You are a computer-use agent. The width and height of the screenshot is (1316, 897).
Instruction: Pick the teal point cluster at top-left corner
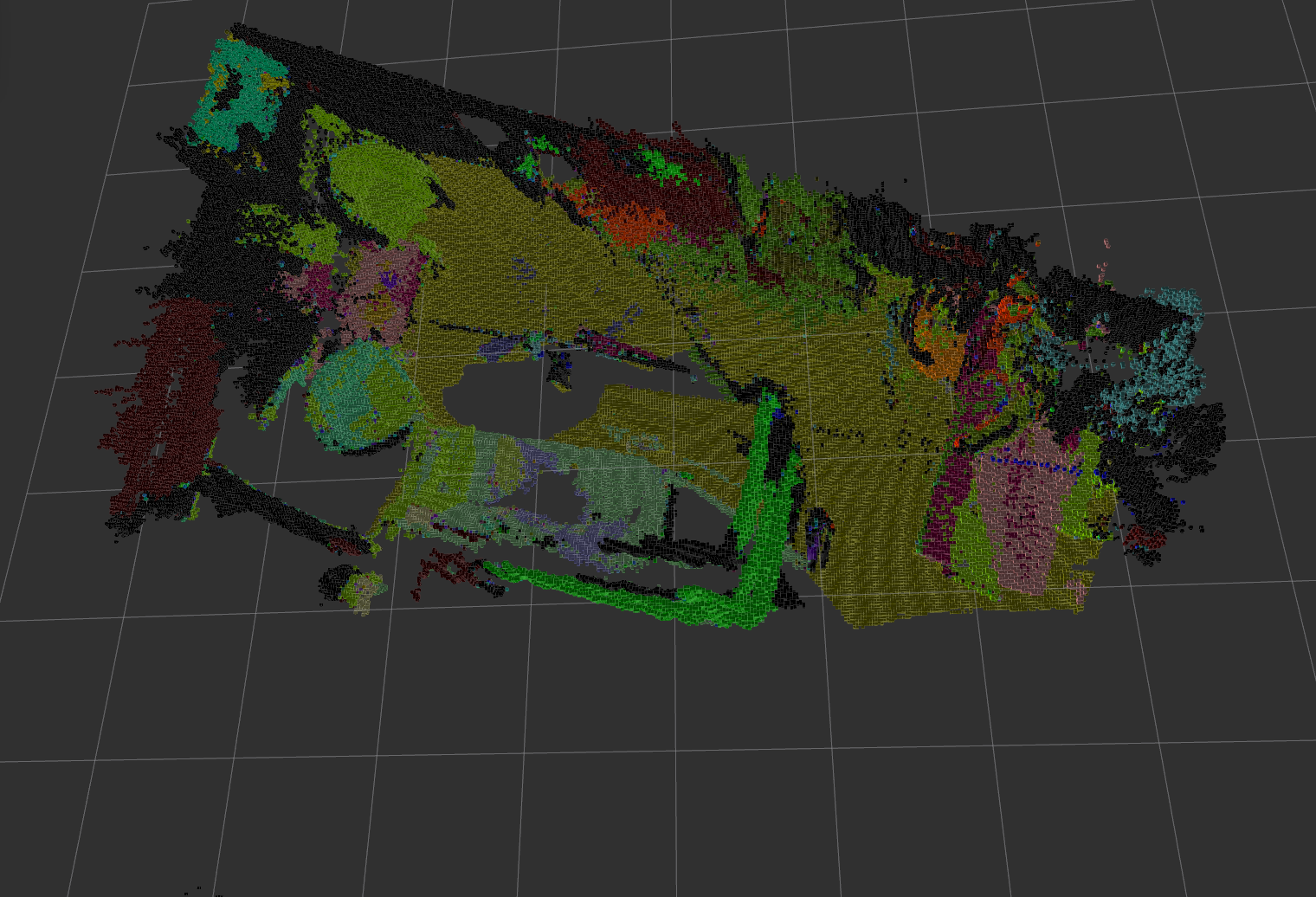[240, 95]
